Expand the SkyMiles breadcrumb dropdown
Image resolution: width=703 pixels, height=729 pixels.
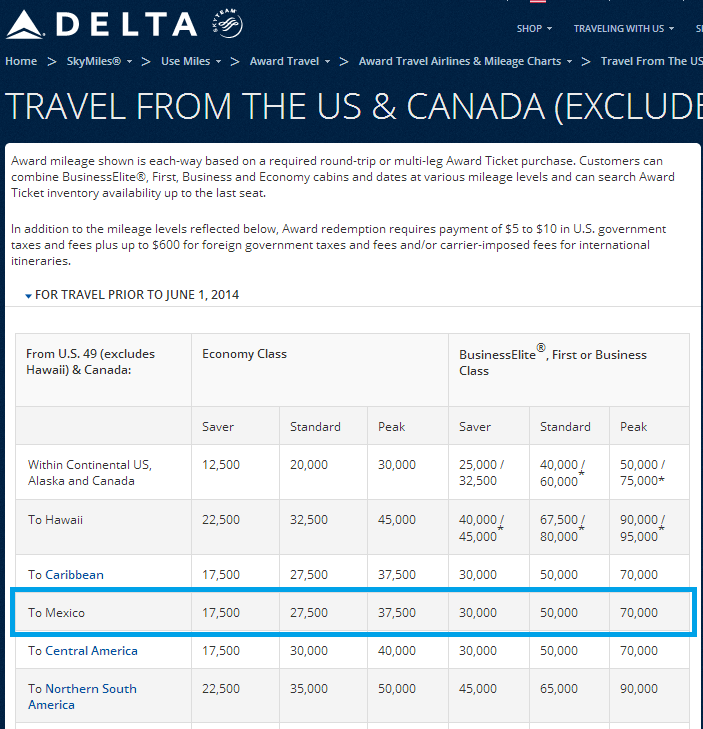pos(129,62)
